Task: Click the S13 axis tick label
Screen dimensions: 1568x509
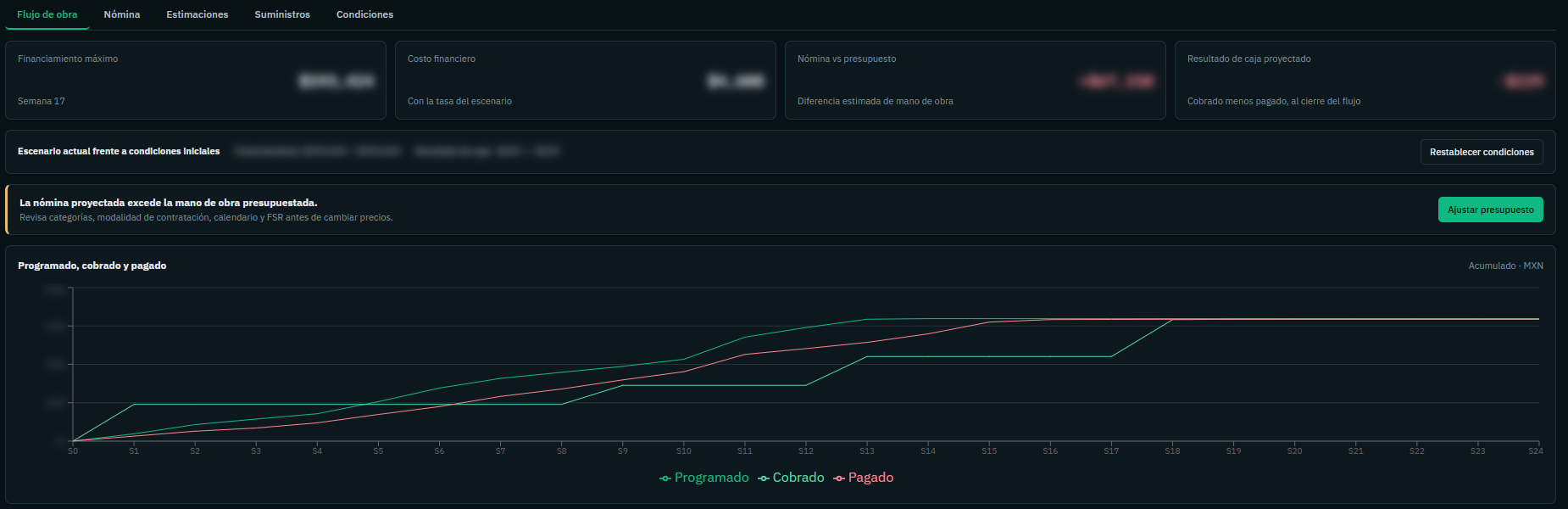Action: coord(867,451)
